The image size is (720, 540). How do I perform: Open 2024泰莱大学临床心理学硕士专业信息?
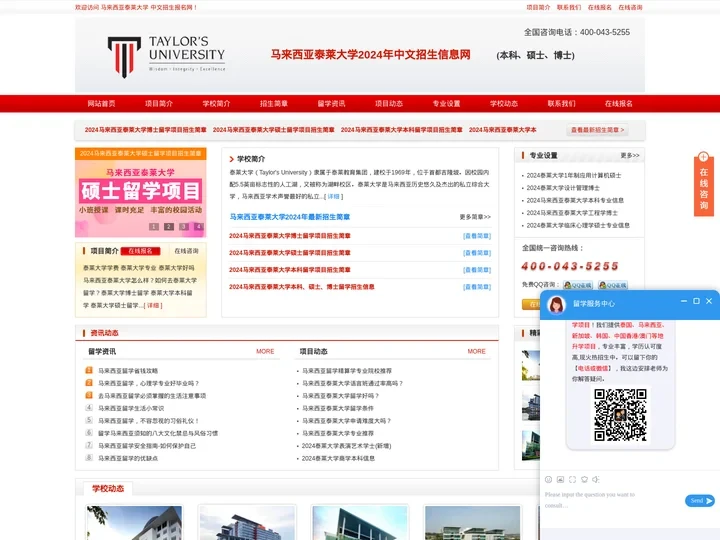(578, 225)
